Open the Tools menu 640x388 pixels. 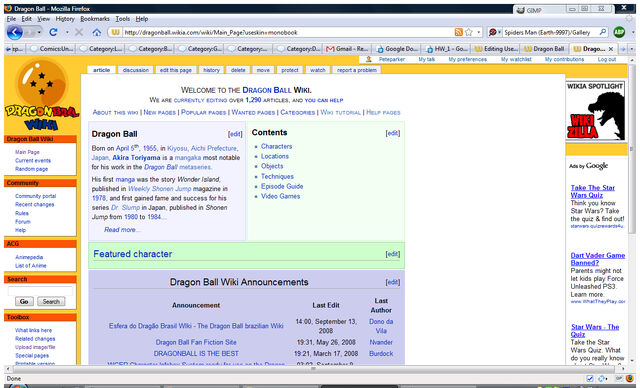coord(122,19)
